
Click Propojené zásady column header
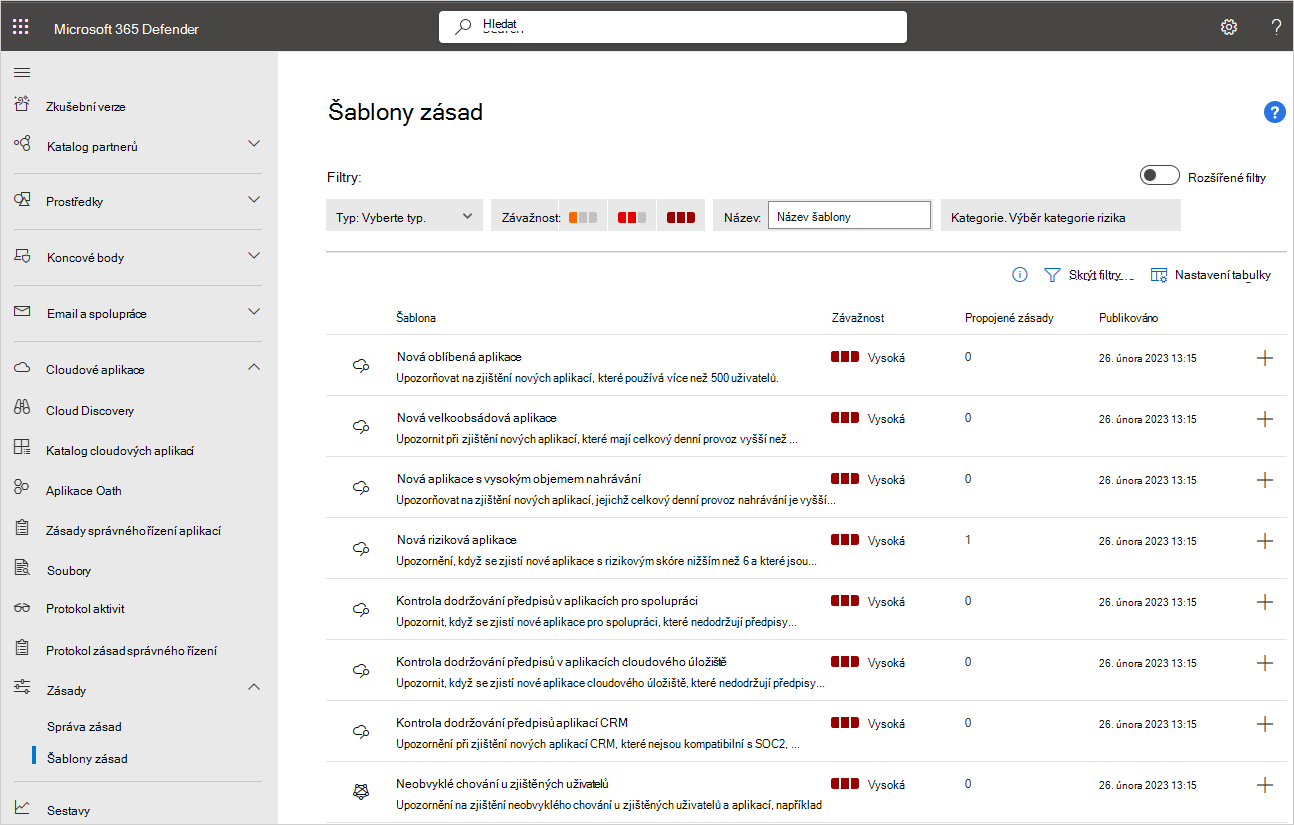pos(1008,317)
